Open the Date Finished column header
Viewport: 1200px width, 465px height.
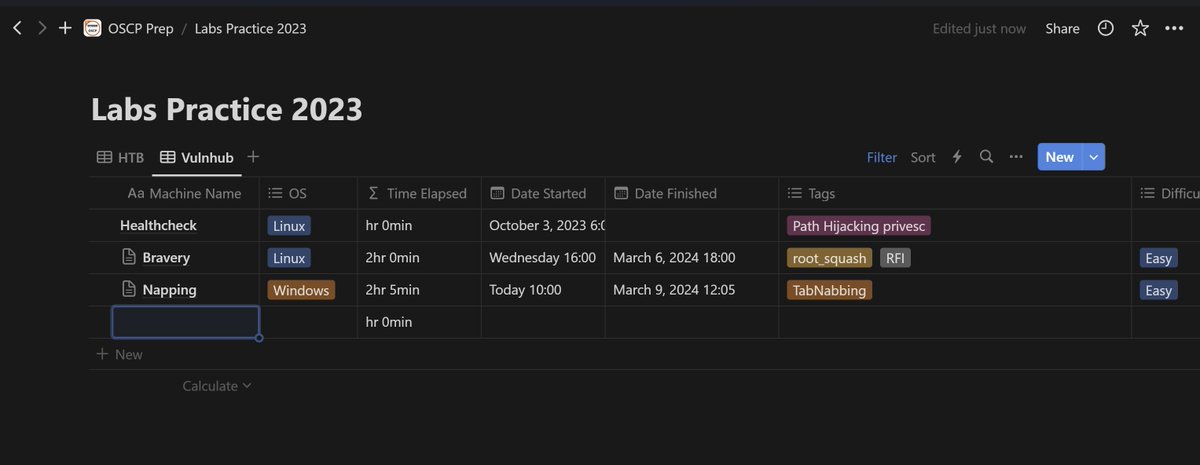click(x=691, y=193)
